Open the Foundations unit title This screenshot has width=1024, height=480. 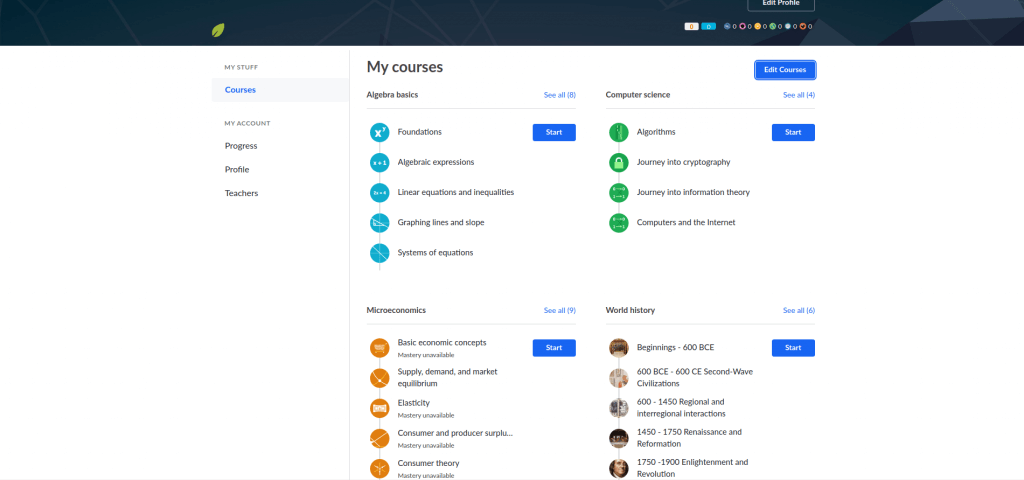419,132
